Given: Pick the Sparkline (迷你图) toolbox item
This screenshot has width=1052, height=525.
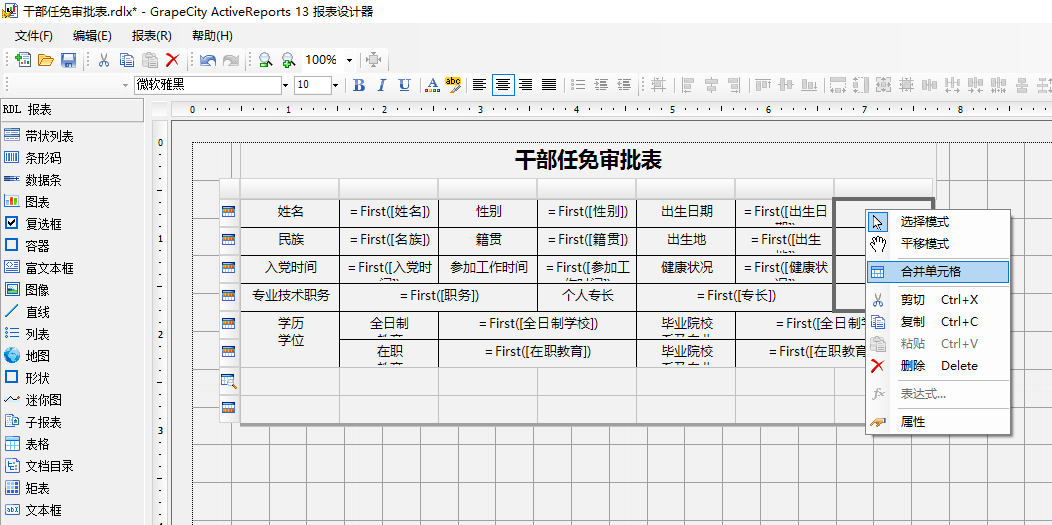Looking at the screenshot, I should [x=43, y=400].
